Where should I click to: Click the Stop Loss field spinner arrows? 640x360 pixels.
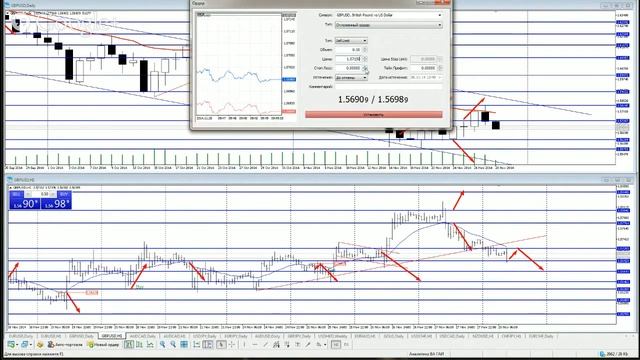point(365,68)
